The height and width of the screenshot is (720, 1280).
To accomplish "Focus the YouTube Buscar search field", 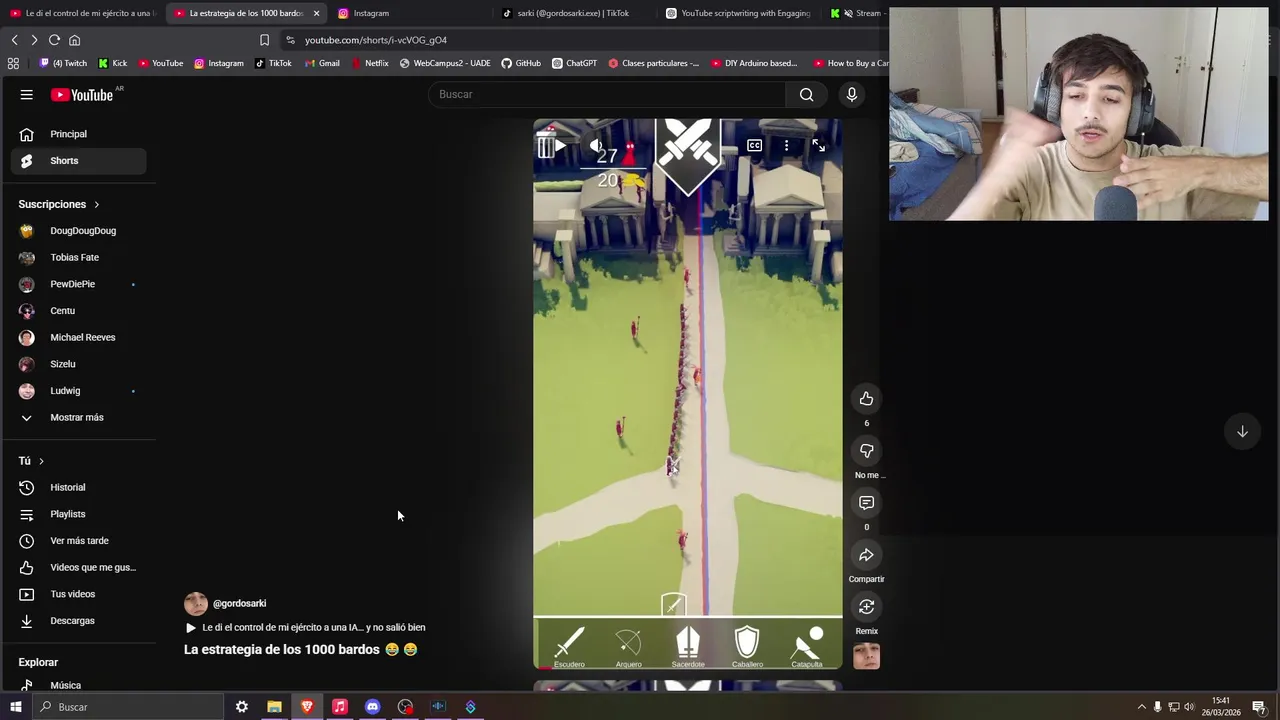I will [608, 94].
